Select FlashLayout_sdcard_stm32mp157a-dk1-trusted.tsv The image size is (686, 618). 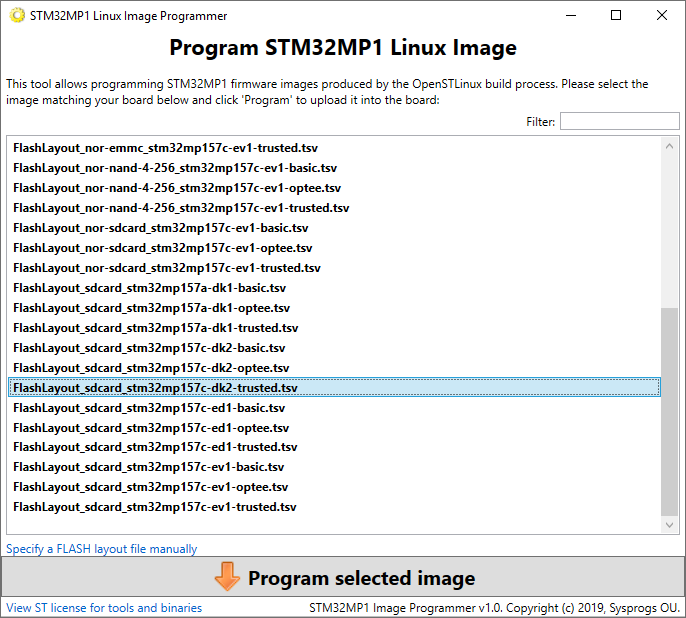pos(335,328)
